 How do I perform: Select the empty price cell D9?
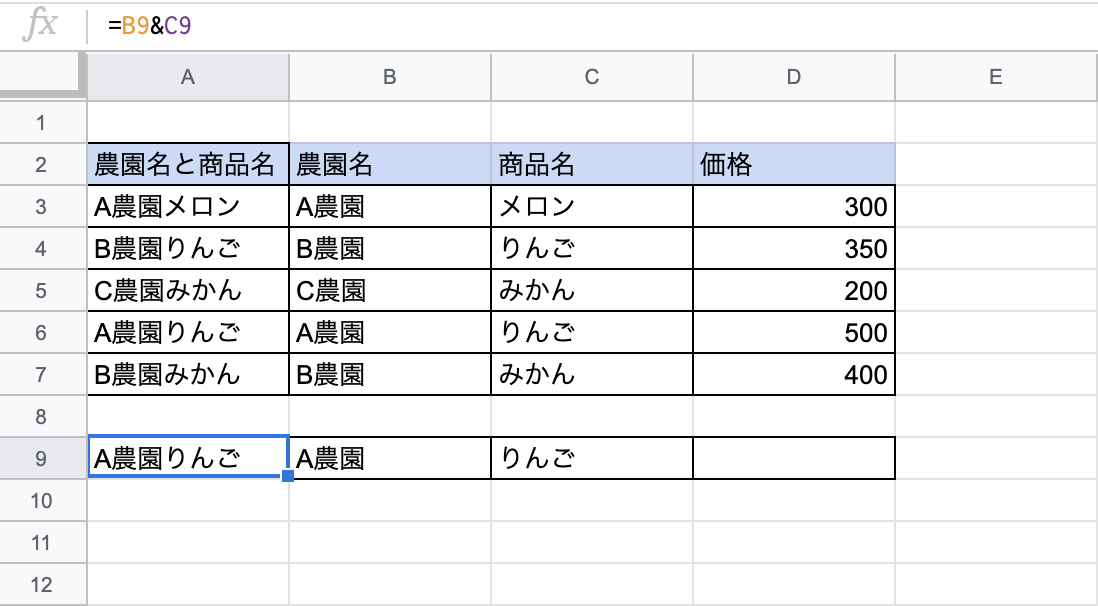click(x=794, y=459)
